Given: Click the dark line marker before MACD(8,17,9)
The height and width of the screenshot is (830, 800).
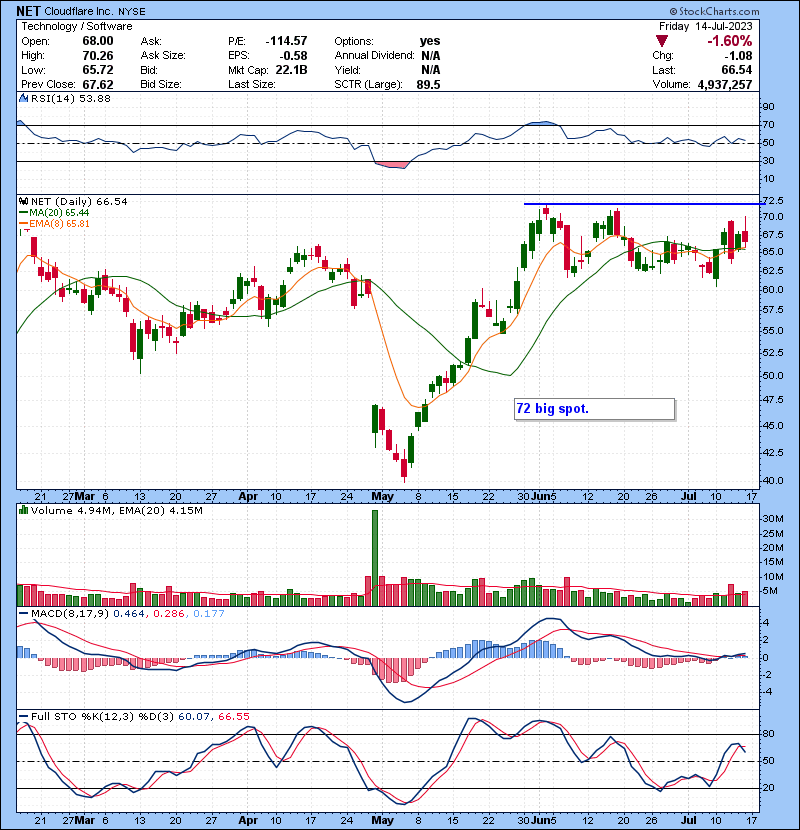Looking at the screenshot, I should pos(23,614).
